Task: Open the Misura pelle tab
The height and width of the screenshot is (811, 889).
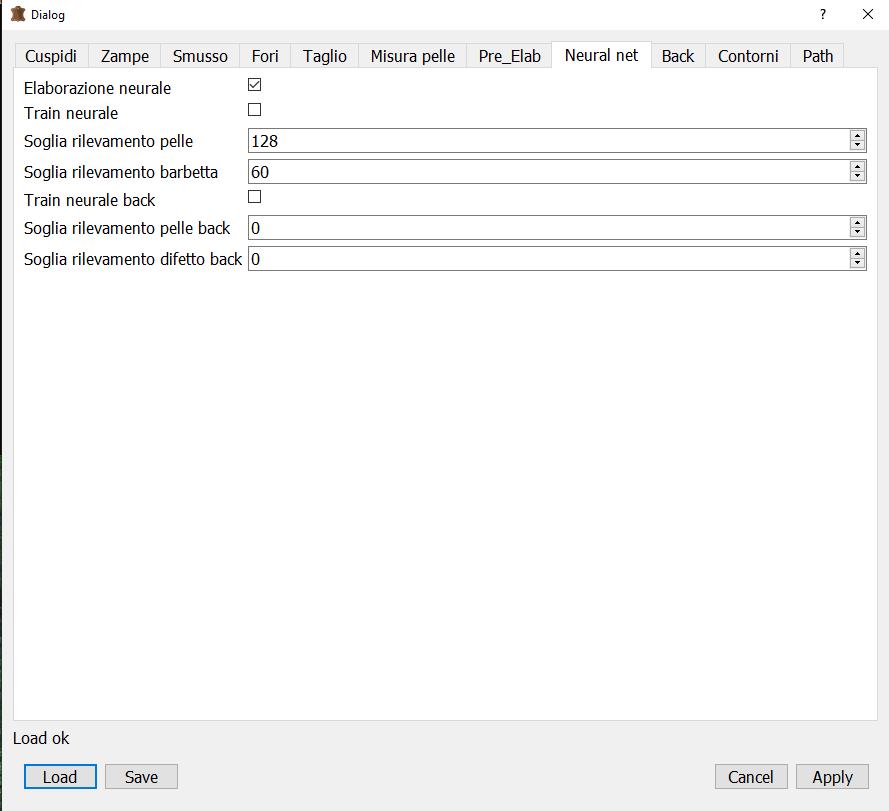Action: pos(412,56)
